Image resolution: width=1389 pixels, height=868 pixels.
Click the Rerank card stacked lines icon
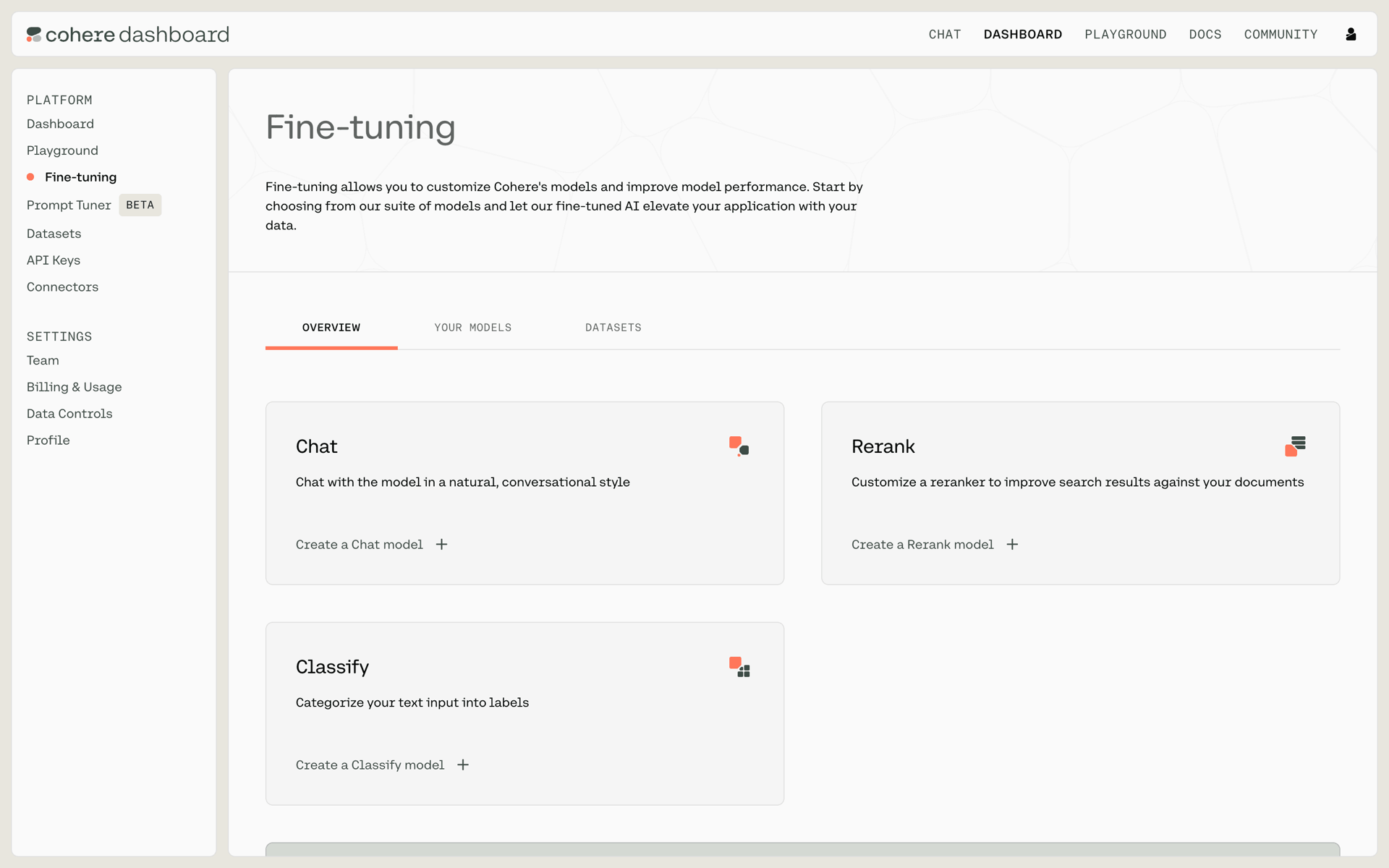(1295, 446)
